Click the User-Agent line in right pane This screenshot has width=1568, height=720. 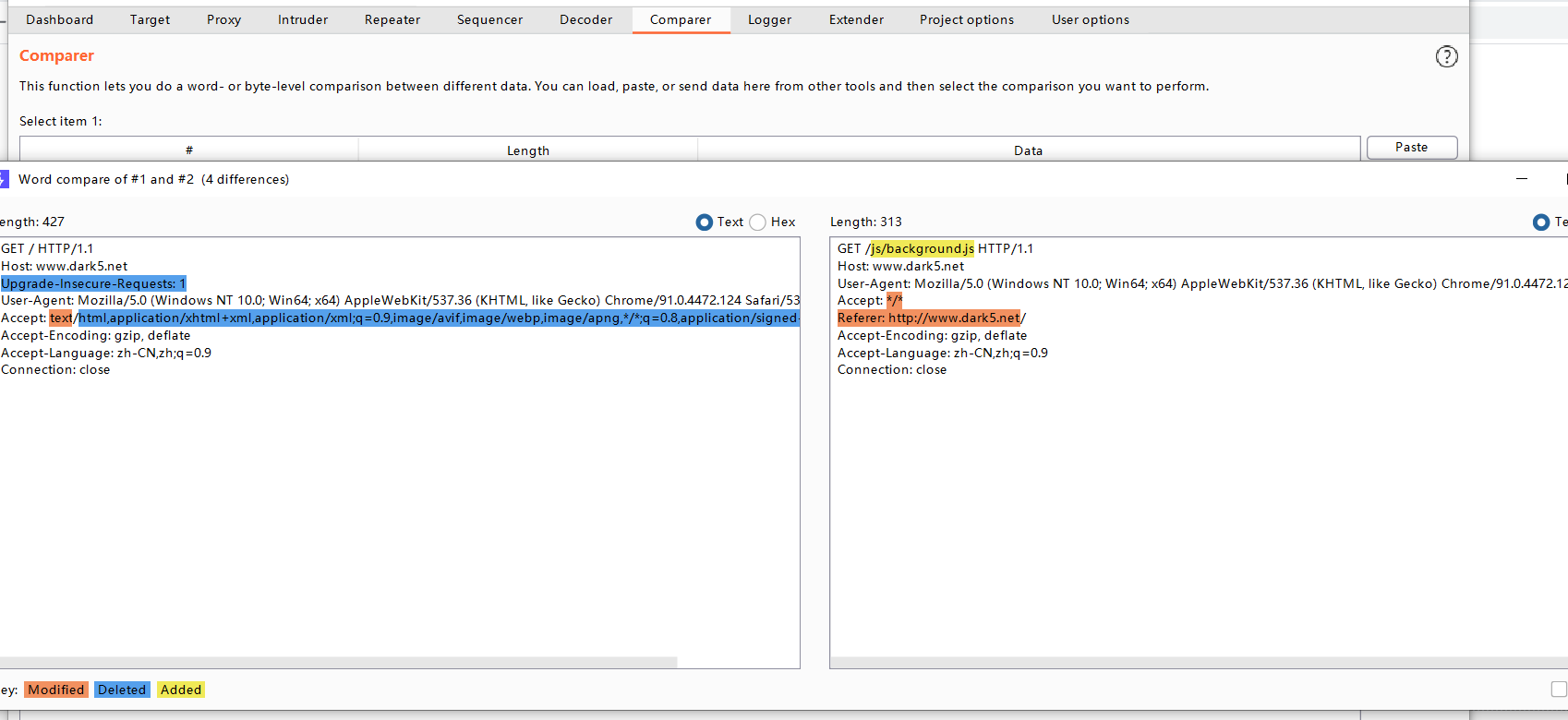(1202, 283)
